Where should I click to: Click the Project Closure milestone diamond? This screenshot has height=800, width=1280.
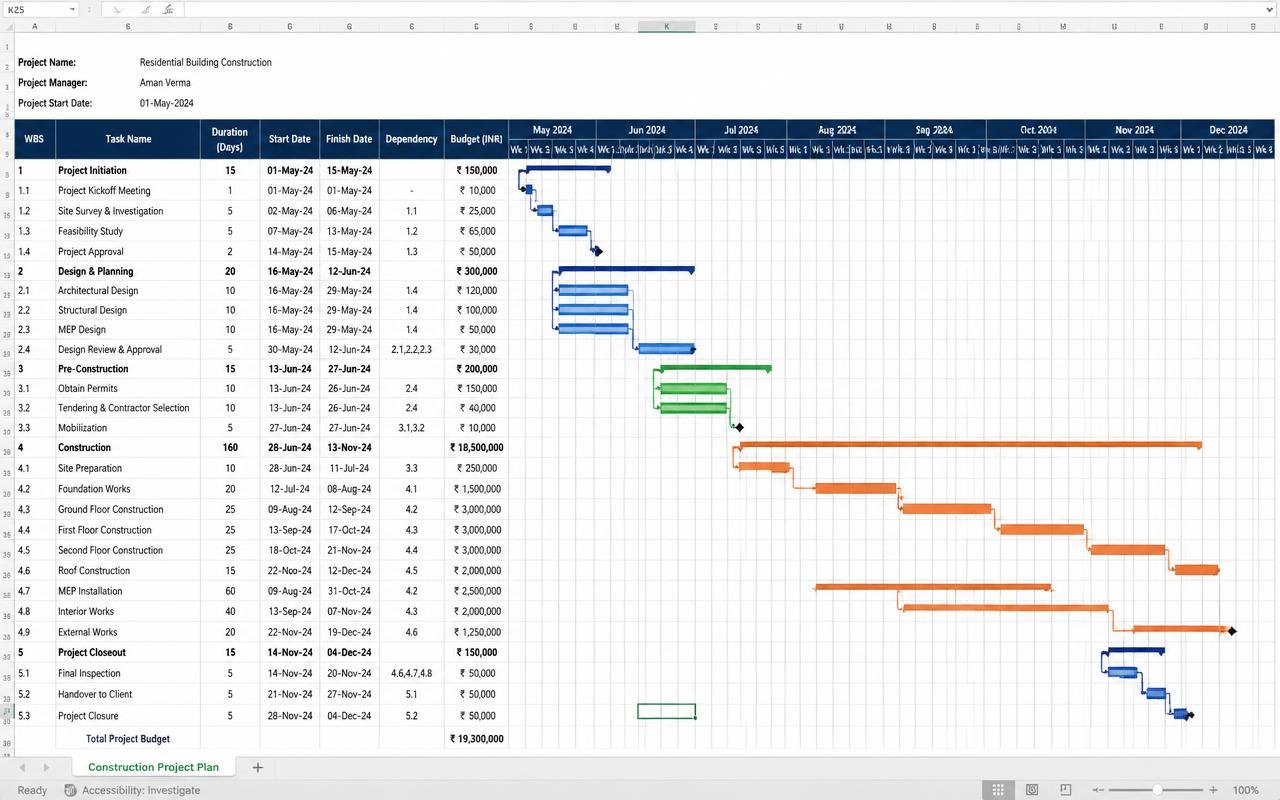tap(1190, 715)
